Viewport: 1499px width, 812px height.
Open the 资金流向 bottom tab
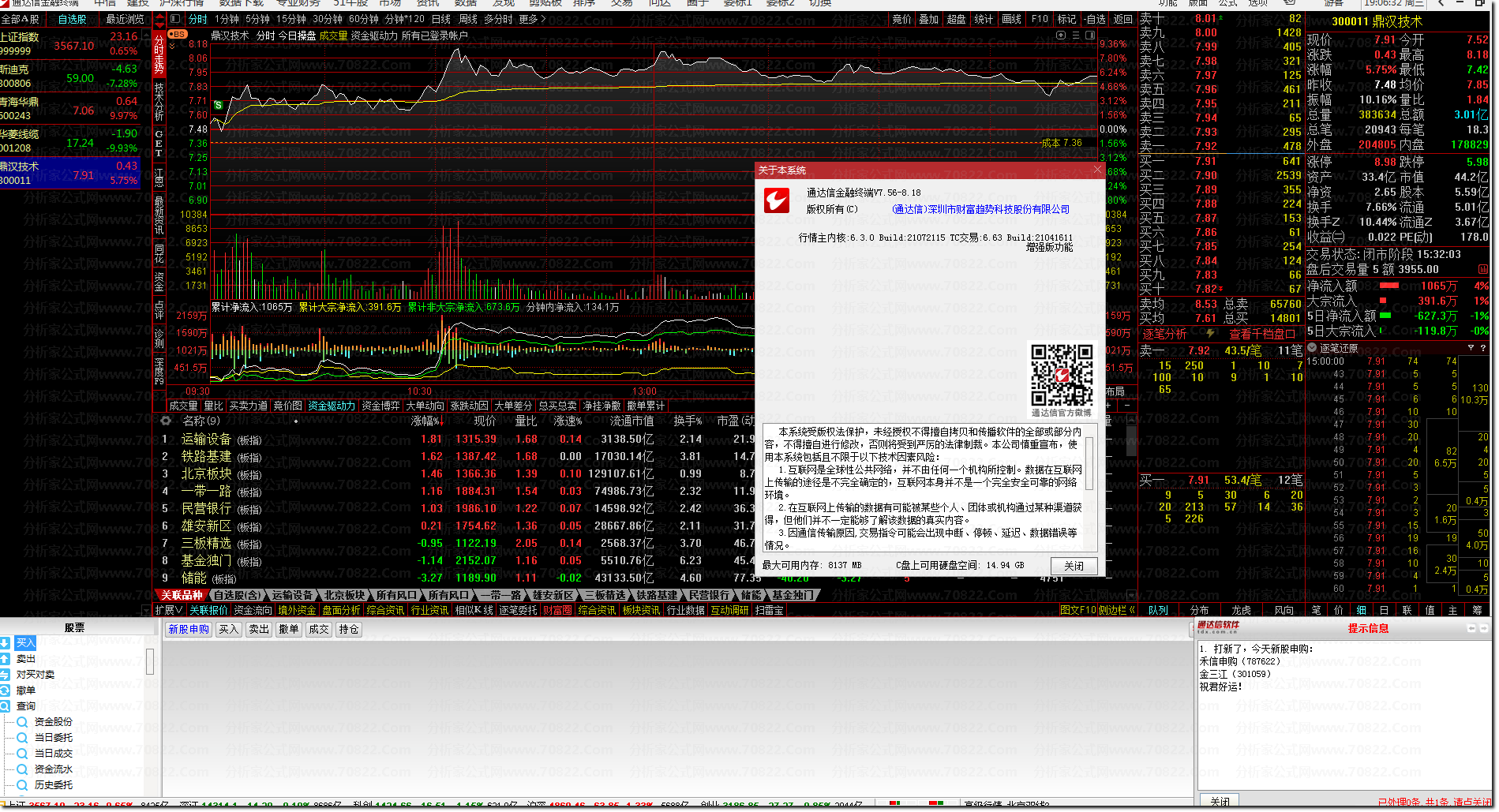(253, 610)
